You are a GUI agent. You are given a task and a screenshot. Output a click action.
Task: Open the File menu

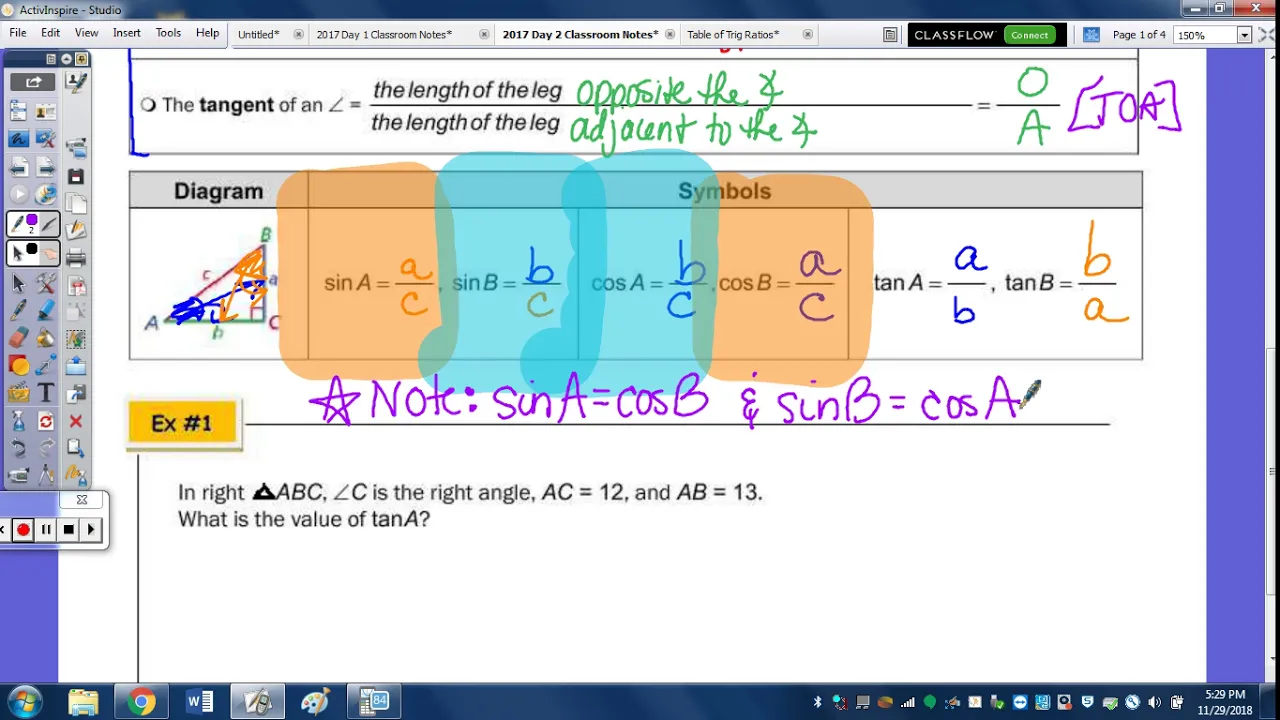coord(18,33)
